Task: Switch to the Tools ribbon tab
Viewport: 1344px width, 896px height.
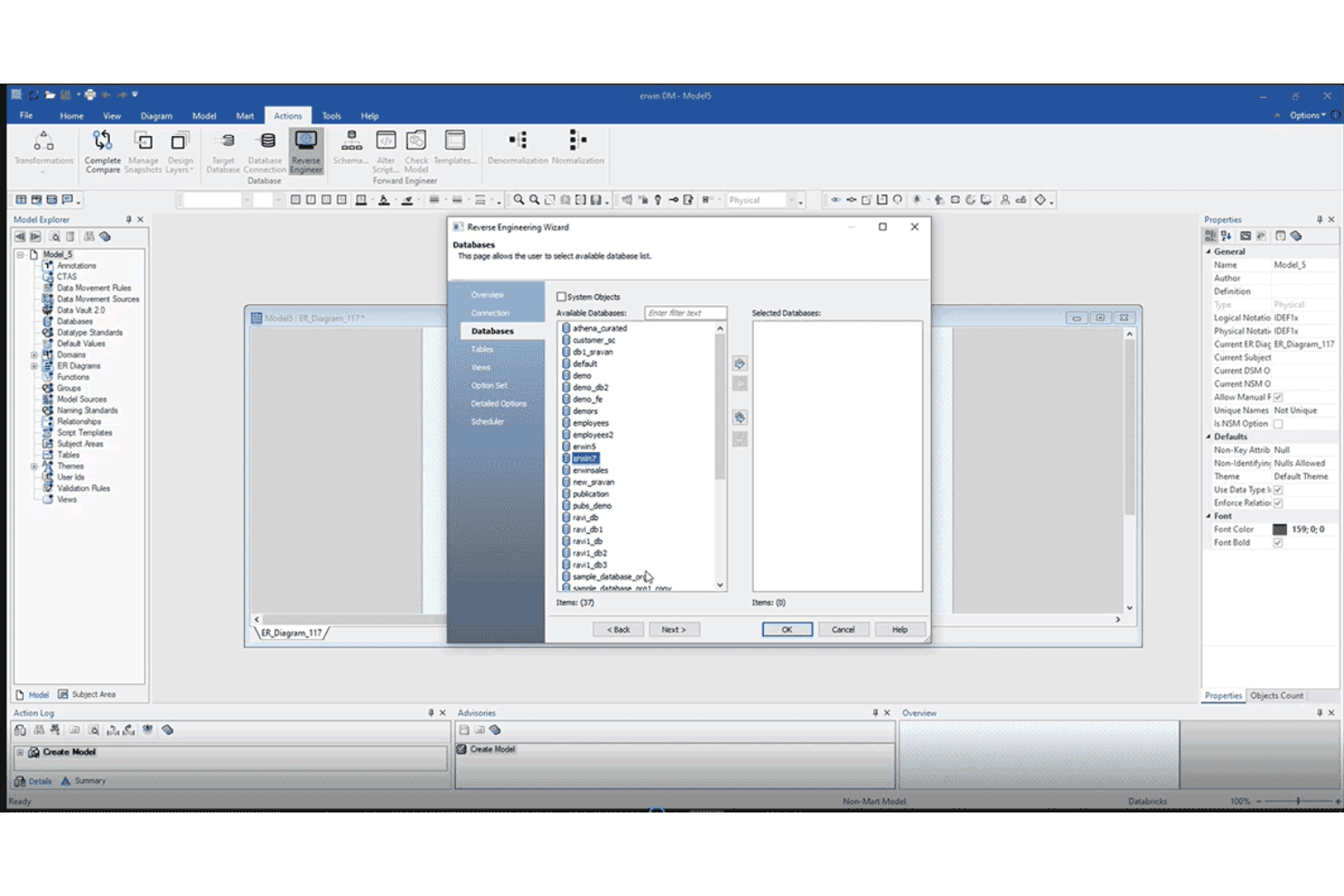Action: 331,116
